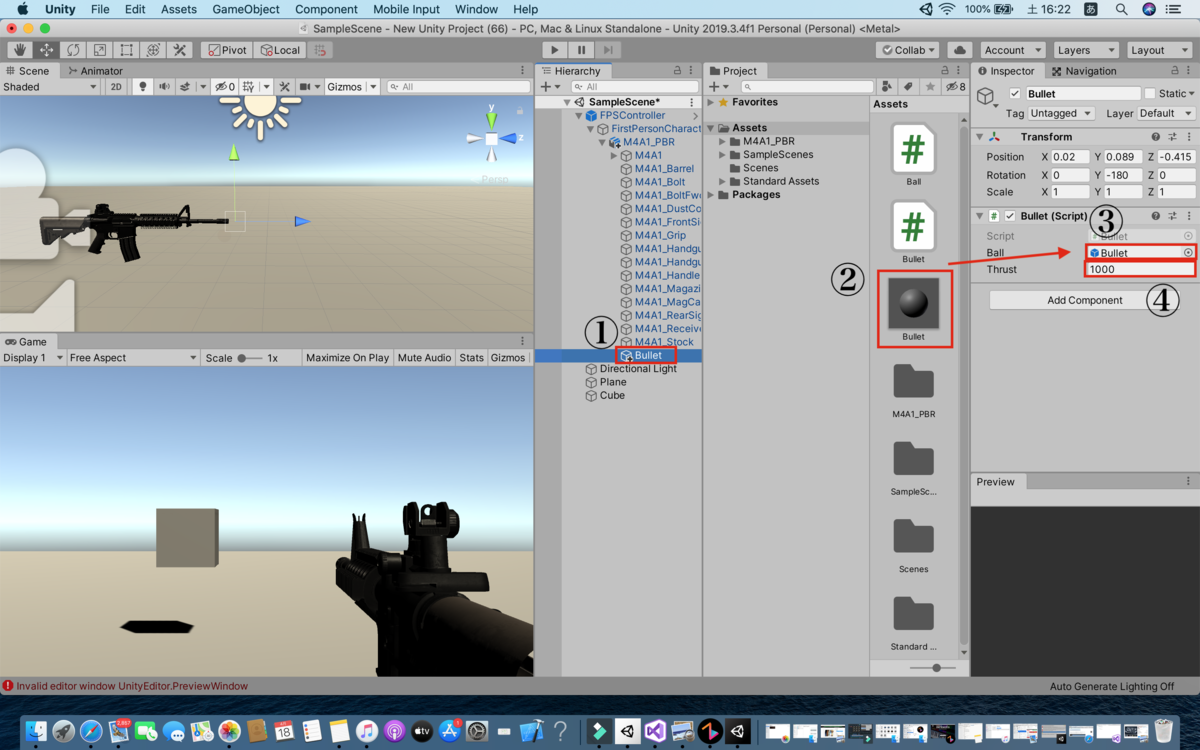Adjust Game view Scale slider

(x=248, y=358)
